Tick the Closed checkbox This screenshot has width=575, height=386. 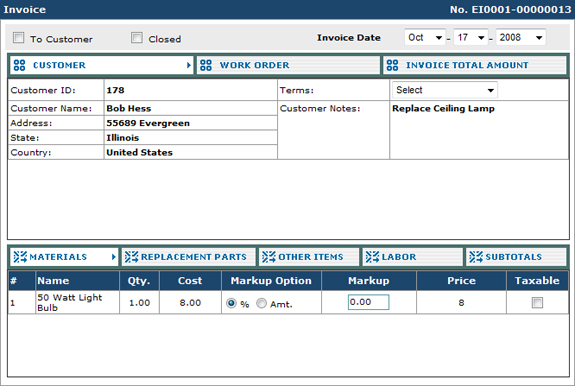tap(137, 38)
